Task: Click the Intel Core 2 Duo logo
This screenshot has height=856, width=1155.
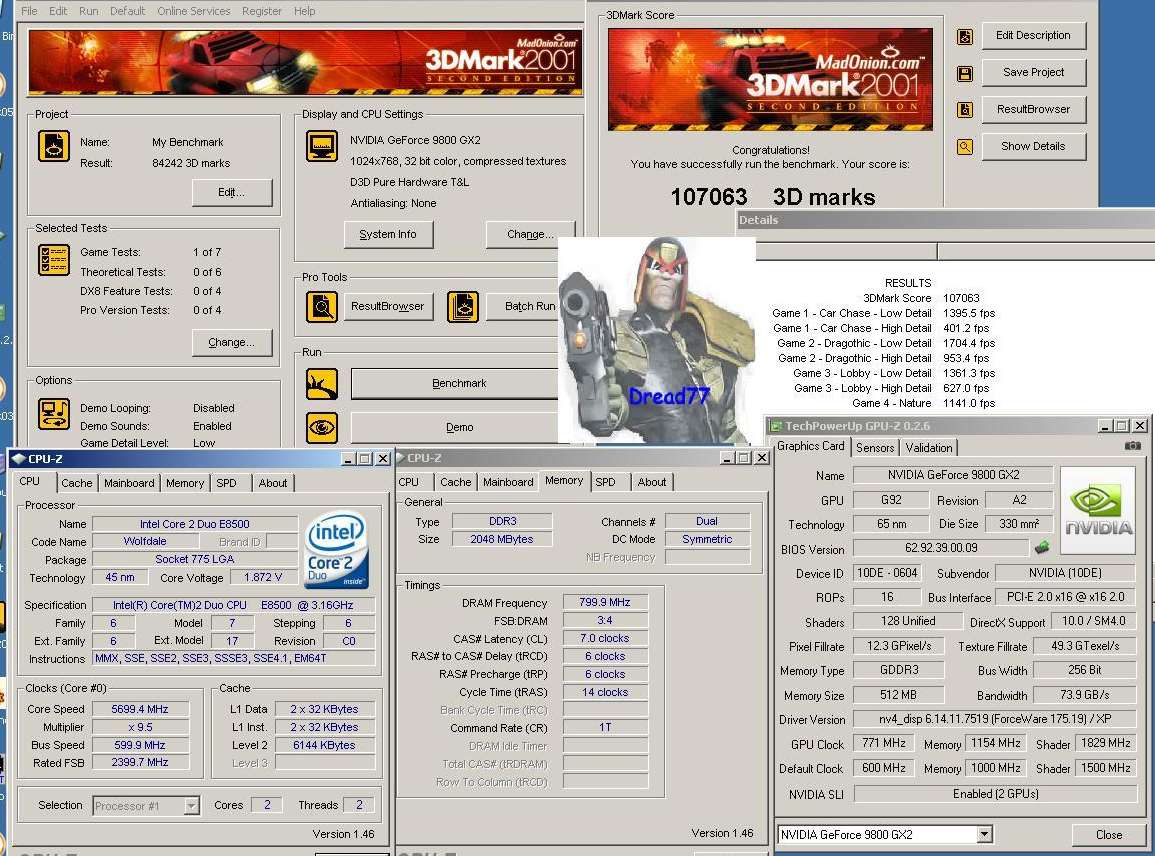Action: pos(337,550)
